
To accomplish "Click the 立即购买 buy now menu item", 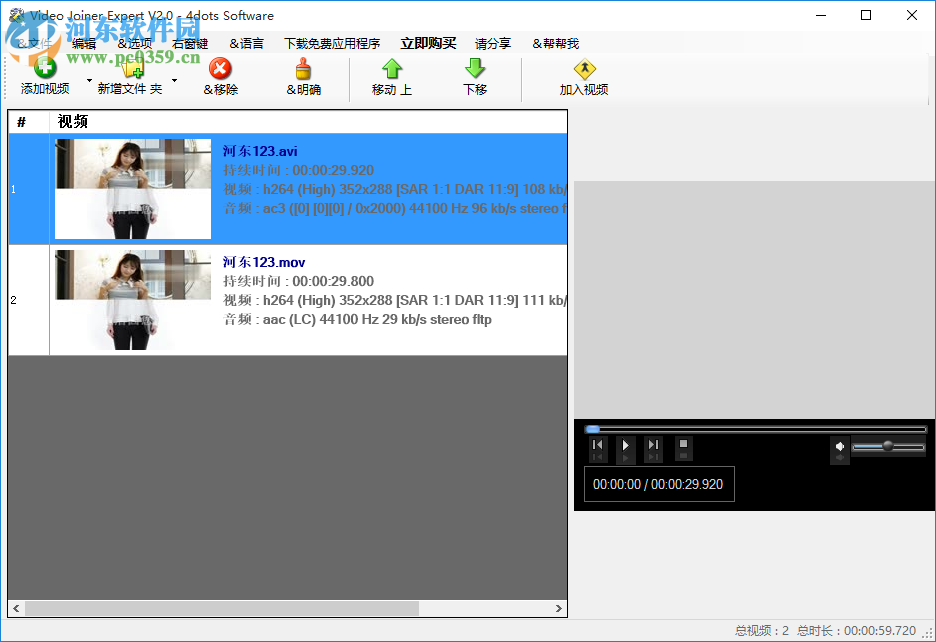I will click(428, 43).
